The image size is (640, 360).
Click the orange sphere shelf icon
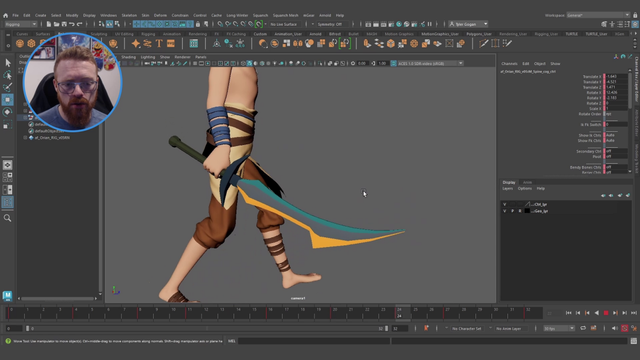(20, 43)
